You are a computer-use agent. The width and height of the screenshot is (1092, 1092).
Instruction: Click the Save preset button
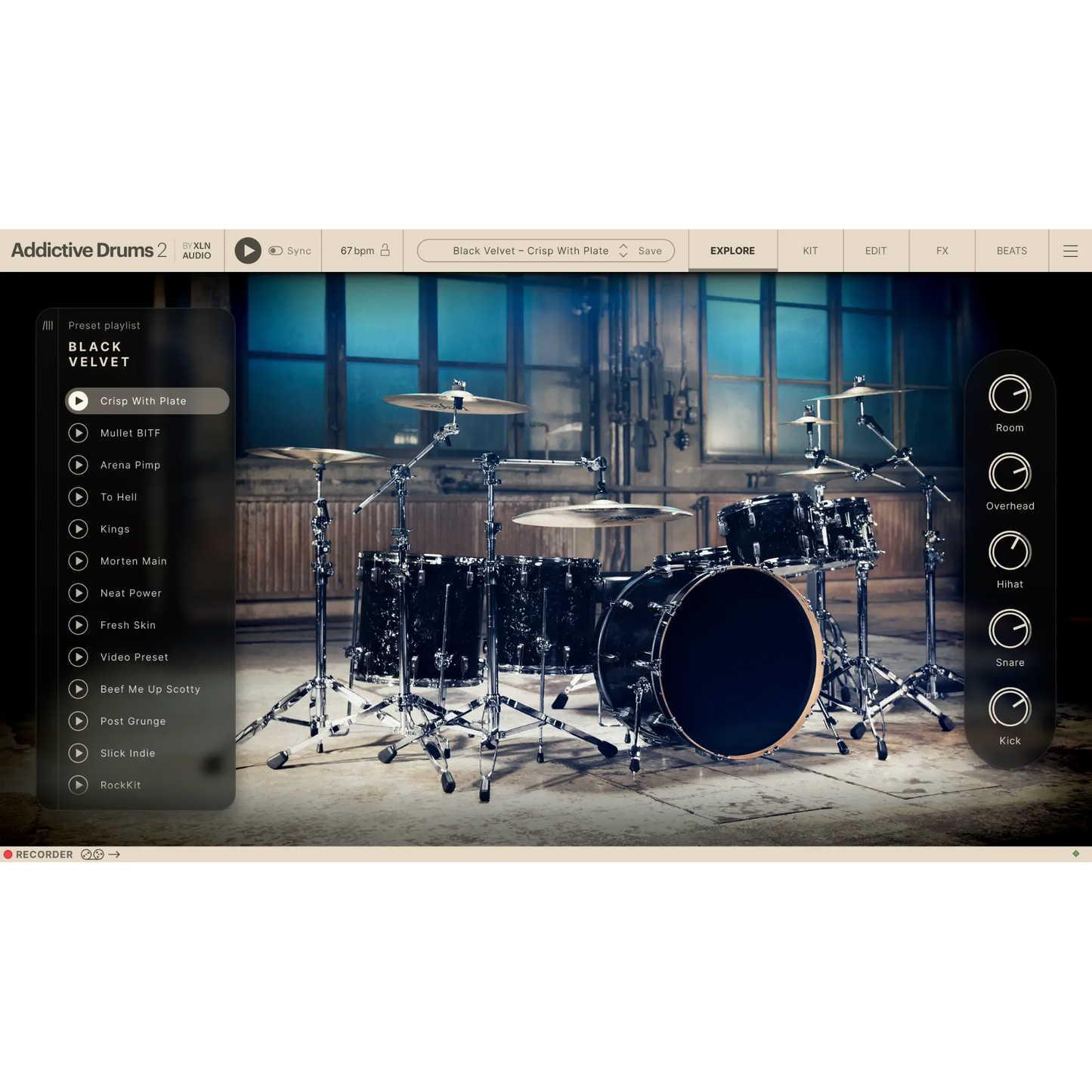[x=650, y=251]
